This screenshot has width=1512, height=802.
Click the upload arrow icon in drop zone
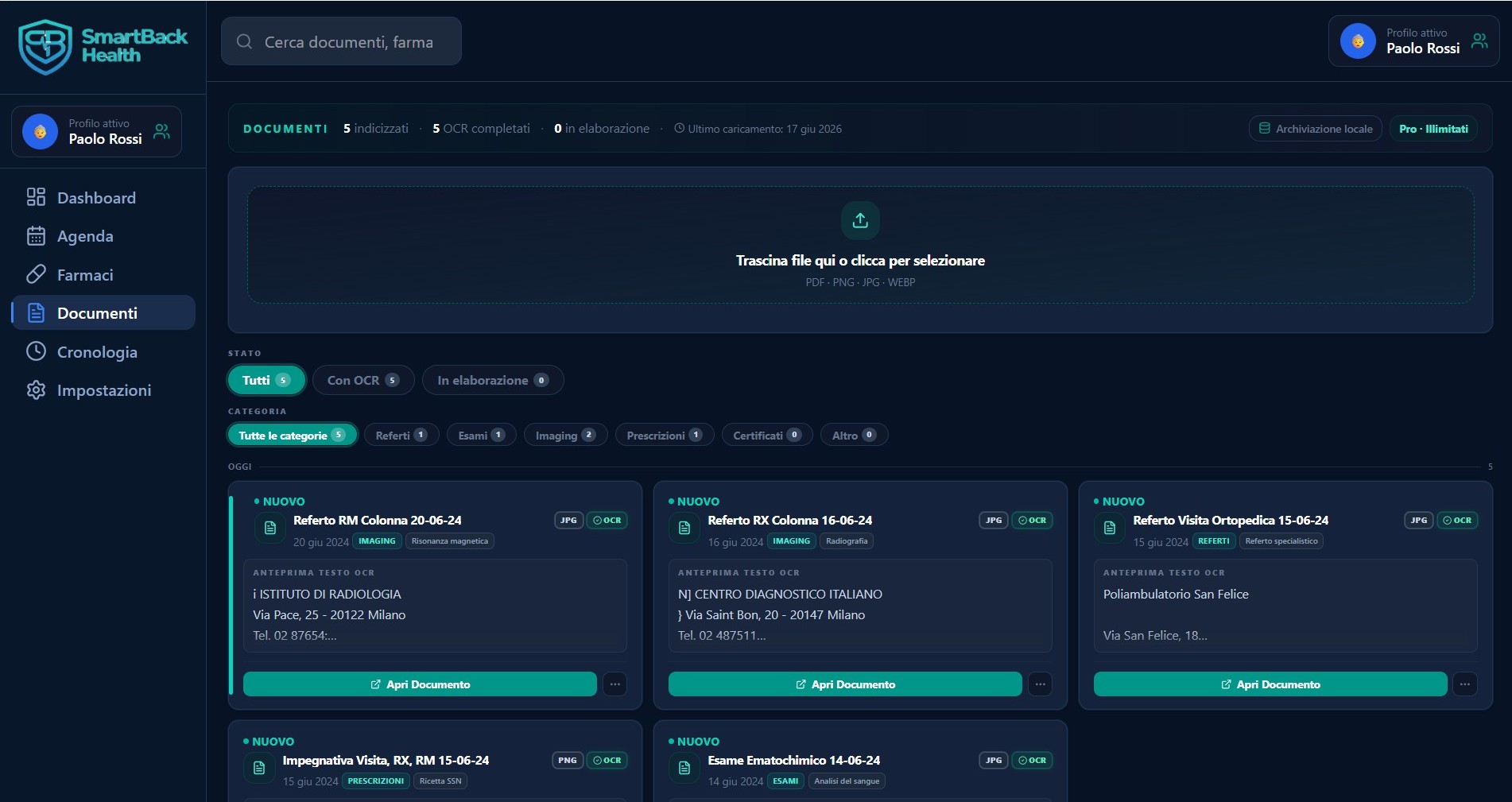[860, 220]
